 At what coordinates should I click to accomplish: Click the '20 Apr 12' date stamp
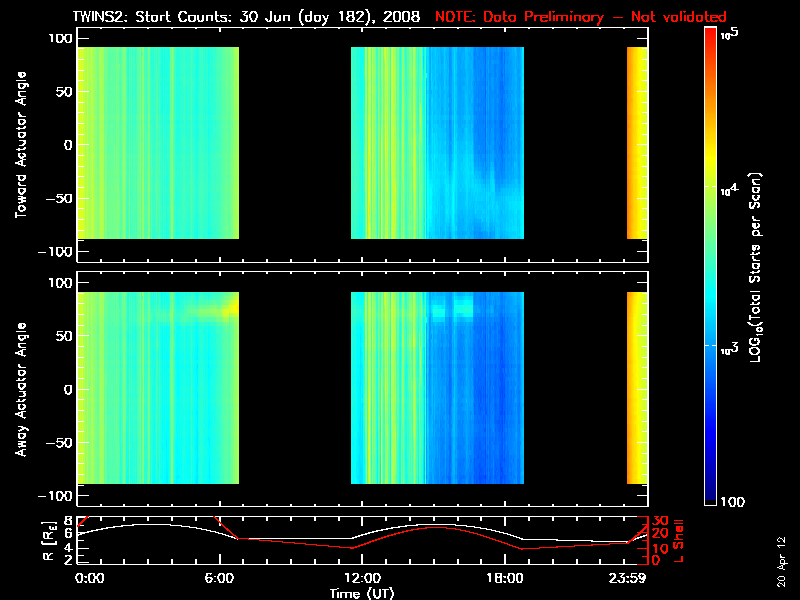coord(782,562)
